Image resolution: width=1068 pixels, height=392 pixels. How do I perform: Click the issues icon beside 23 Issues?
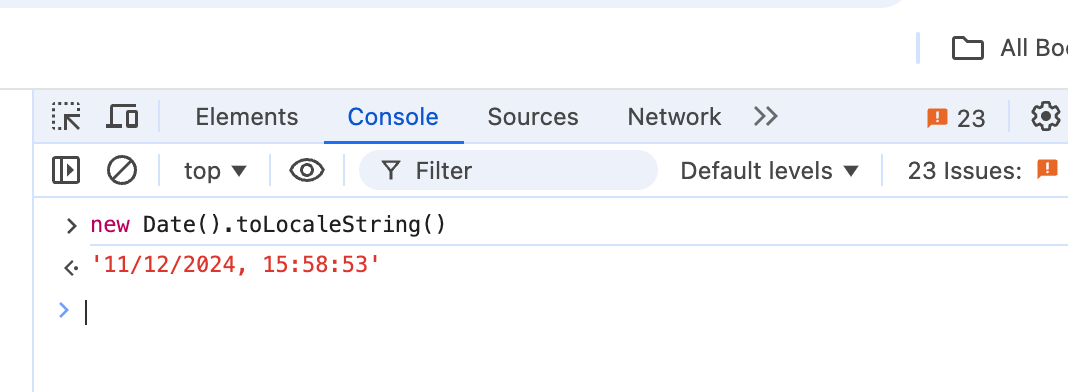[x=1047, y=169]
